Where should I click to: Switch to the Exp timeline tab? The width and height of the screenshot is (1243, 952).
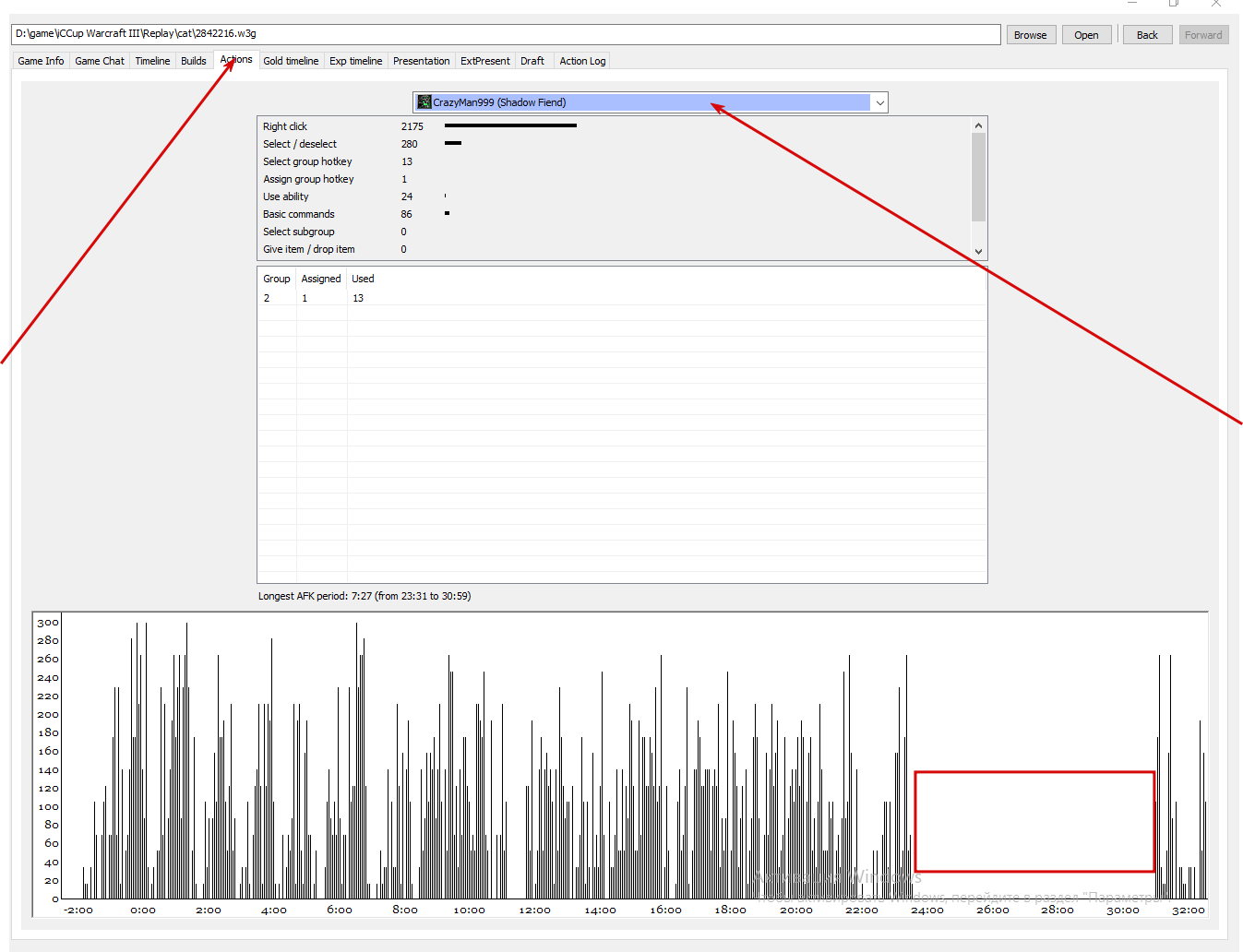point(355,61)
